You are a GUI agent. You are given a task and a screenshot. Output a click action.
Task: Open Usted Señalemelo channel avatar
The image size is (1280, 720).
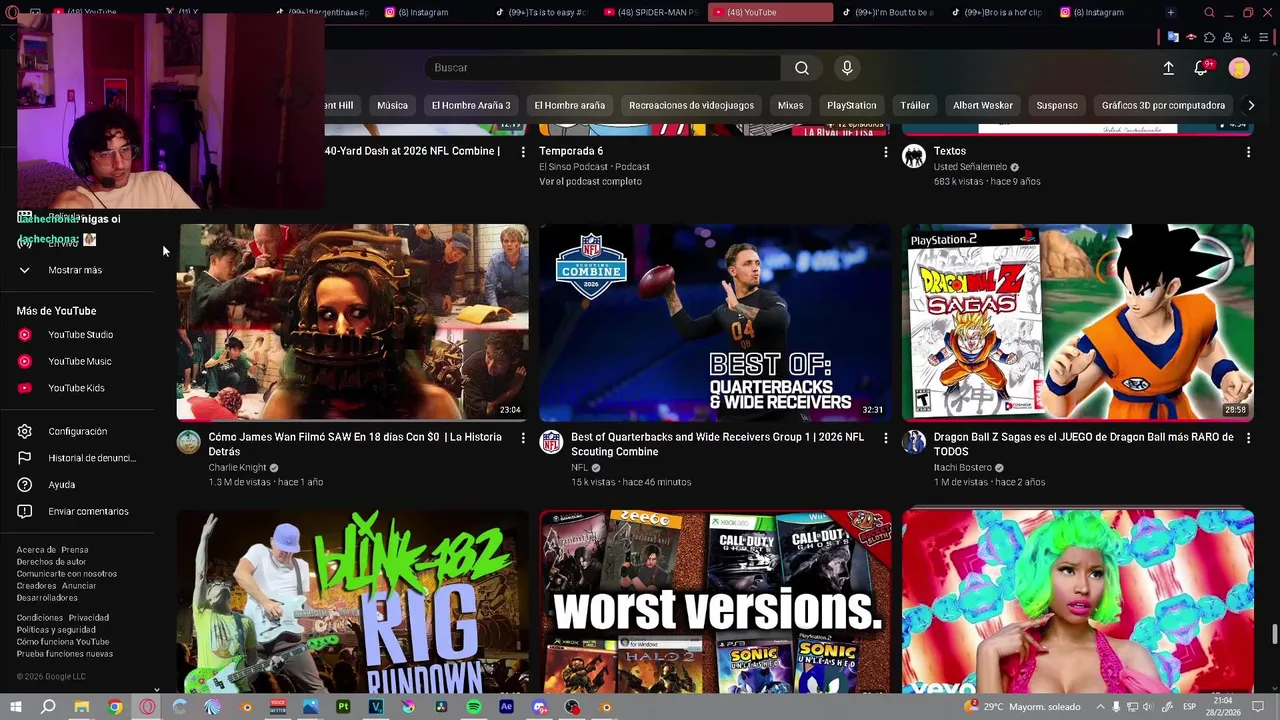(x=914, y=156)
